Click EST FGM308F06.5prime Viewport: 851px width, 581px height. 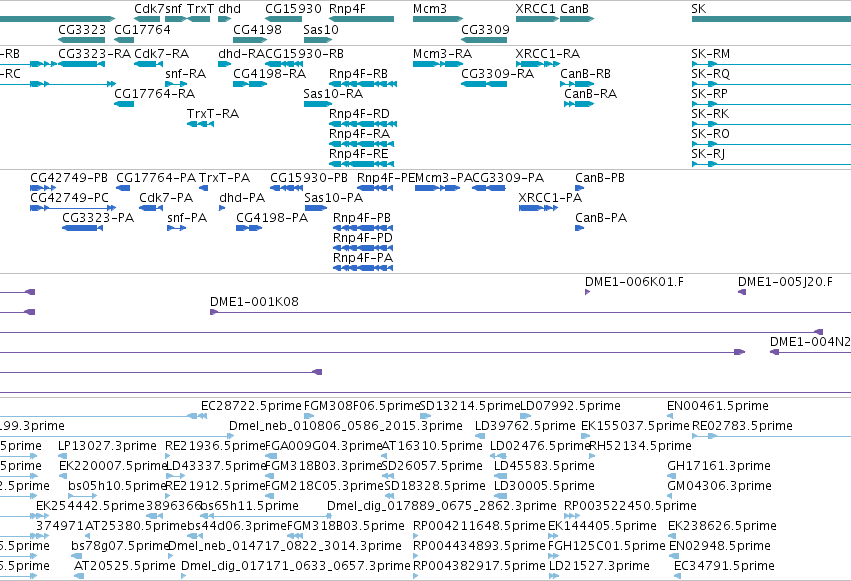362,406
